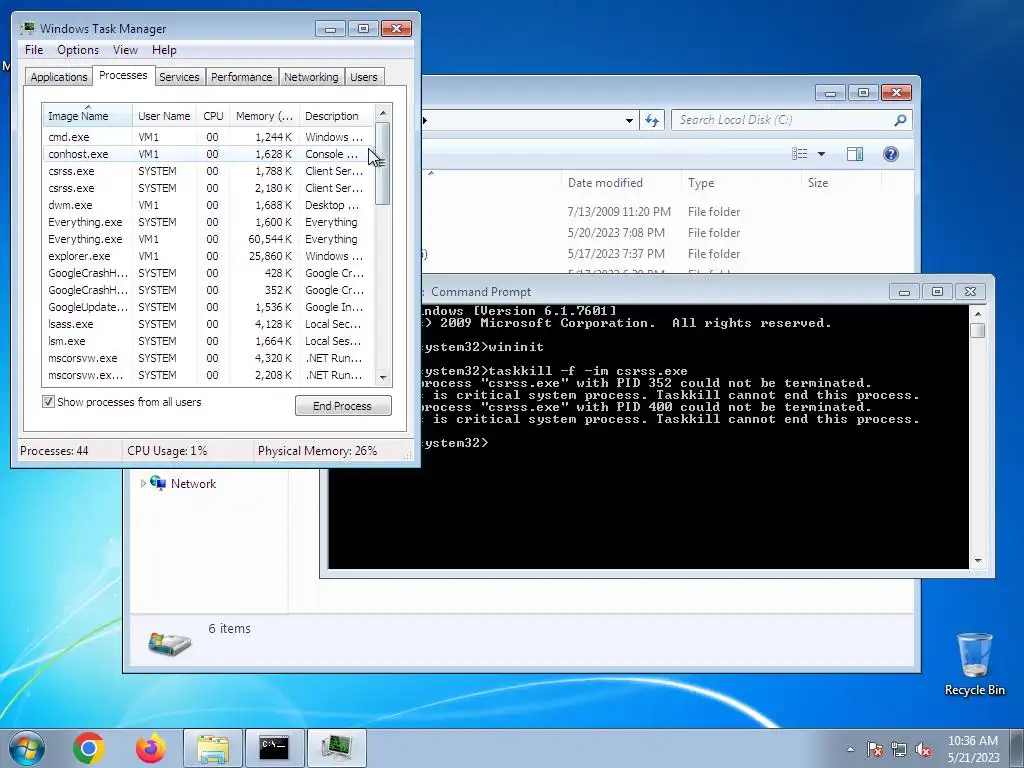The width and height of the screenshot is (1024, 768).
Task: Switch to the Networking tab
Action: tap(311, 77)
